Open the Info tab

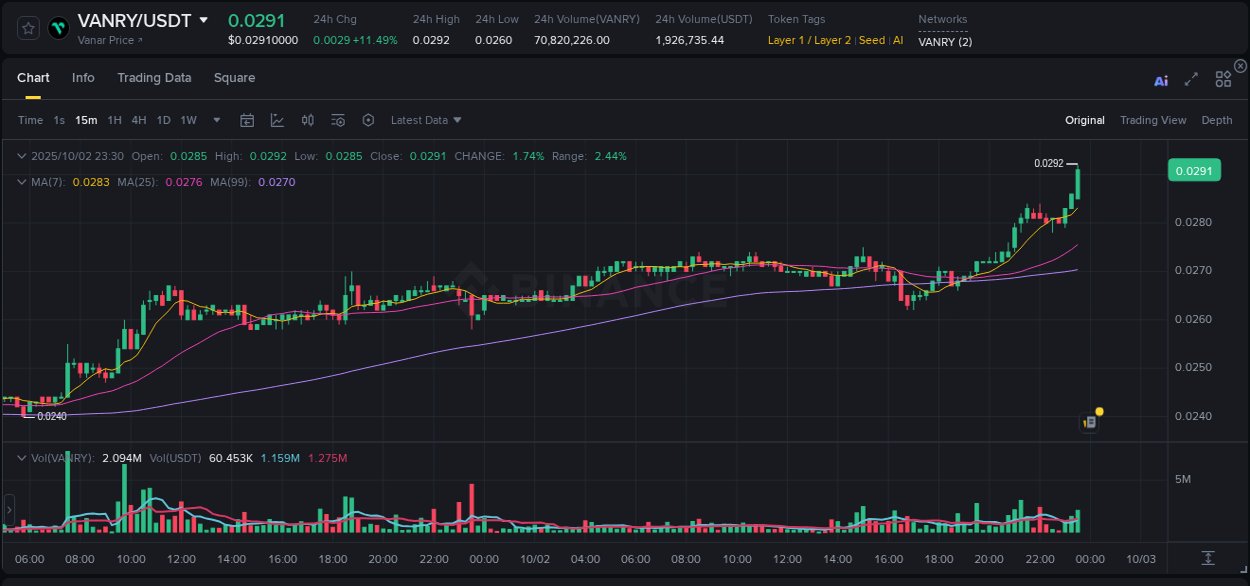click(83, 77)
